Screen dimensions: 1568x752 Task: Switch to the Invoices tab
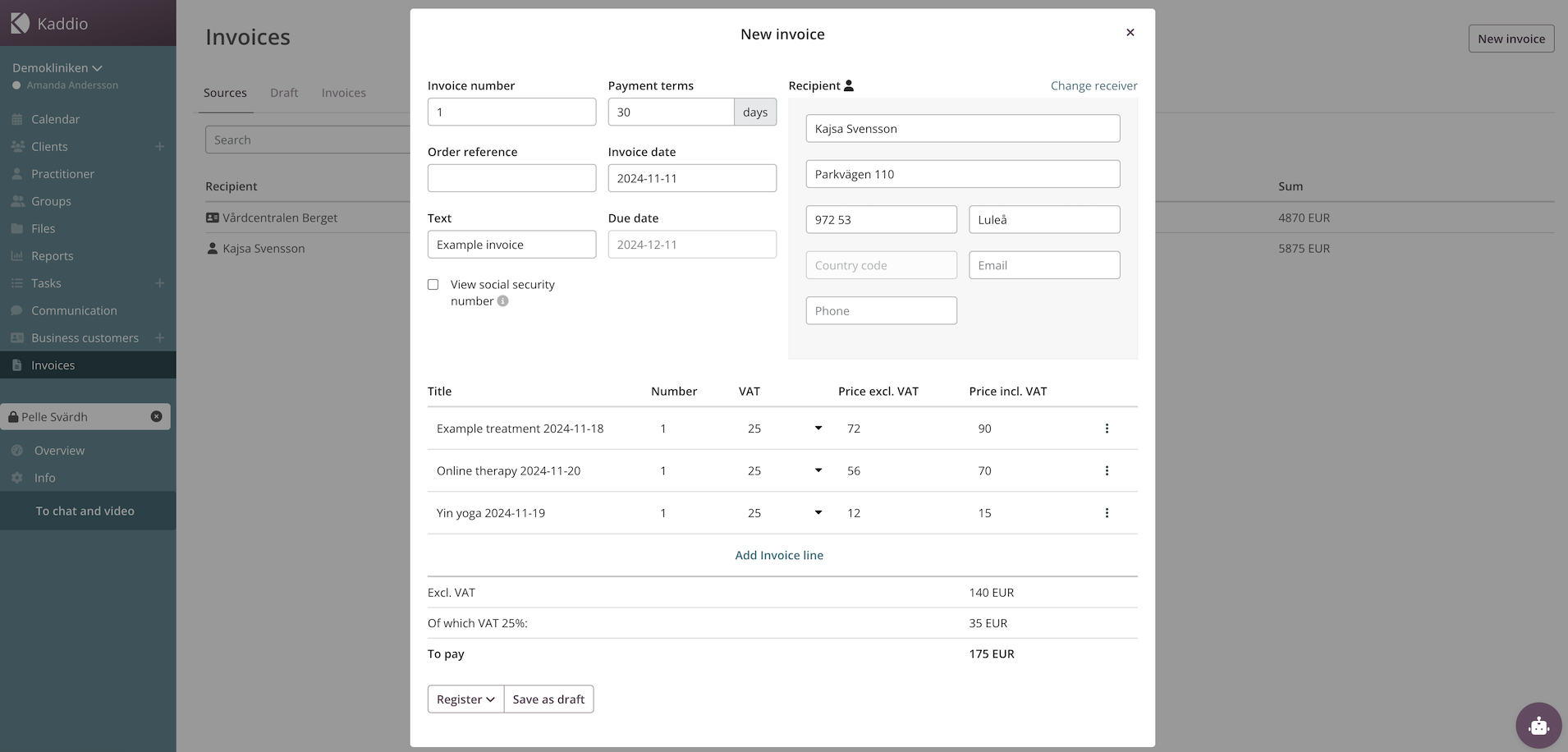pos(344,93)
